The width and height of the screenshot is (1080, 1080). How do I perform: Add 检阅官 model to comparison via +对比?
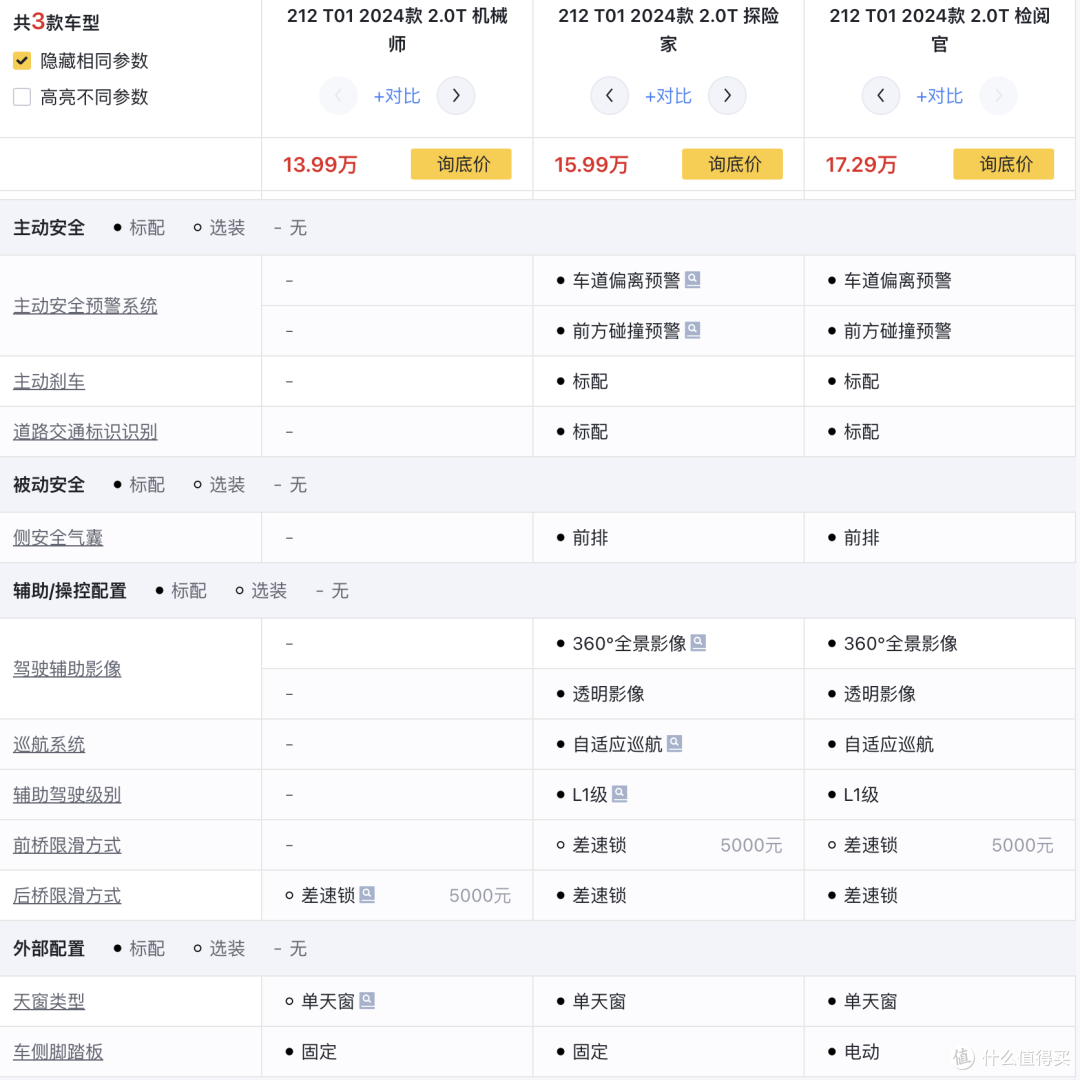pos(939,96)
